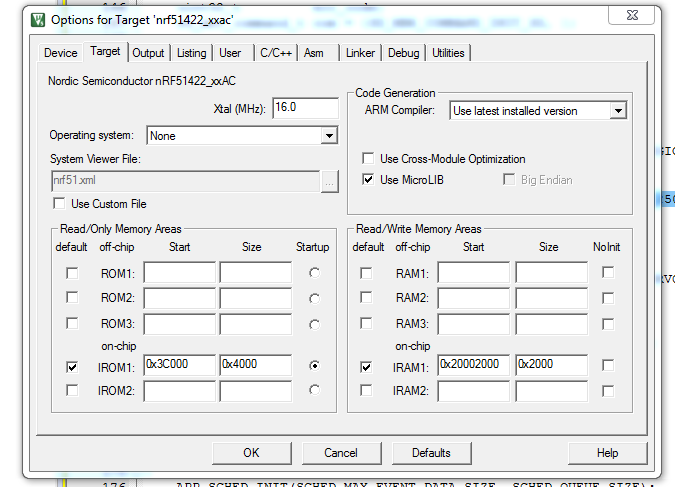Uncheck the IROM1 default checkbox

[x=72, y=367]
